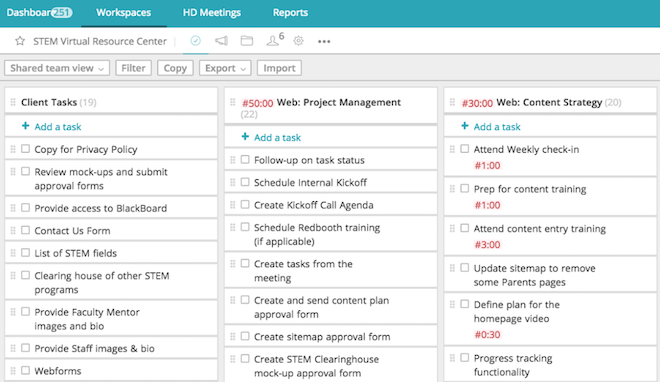Open the files folder icon
Viewport: 660px width, 382px height.
click(247, 41)
